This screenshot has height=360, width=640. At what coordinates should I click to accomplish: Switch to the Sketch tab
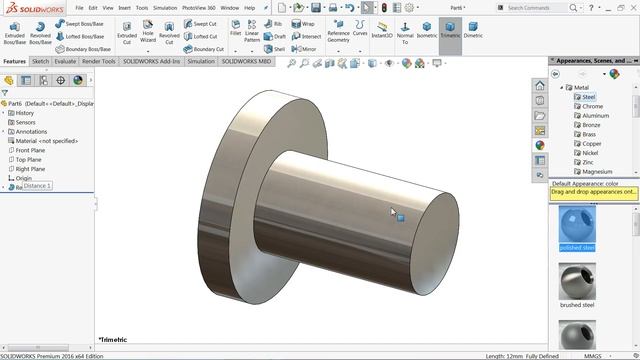(40, 61)
